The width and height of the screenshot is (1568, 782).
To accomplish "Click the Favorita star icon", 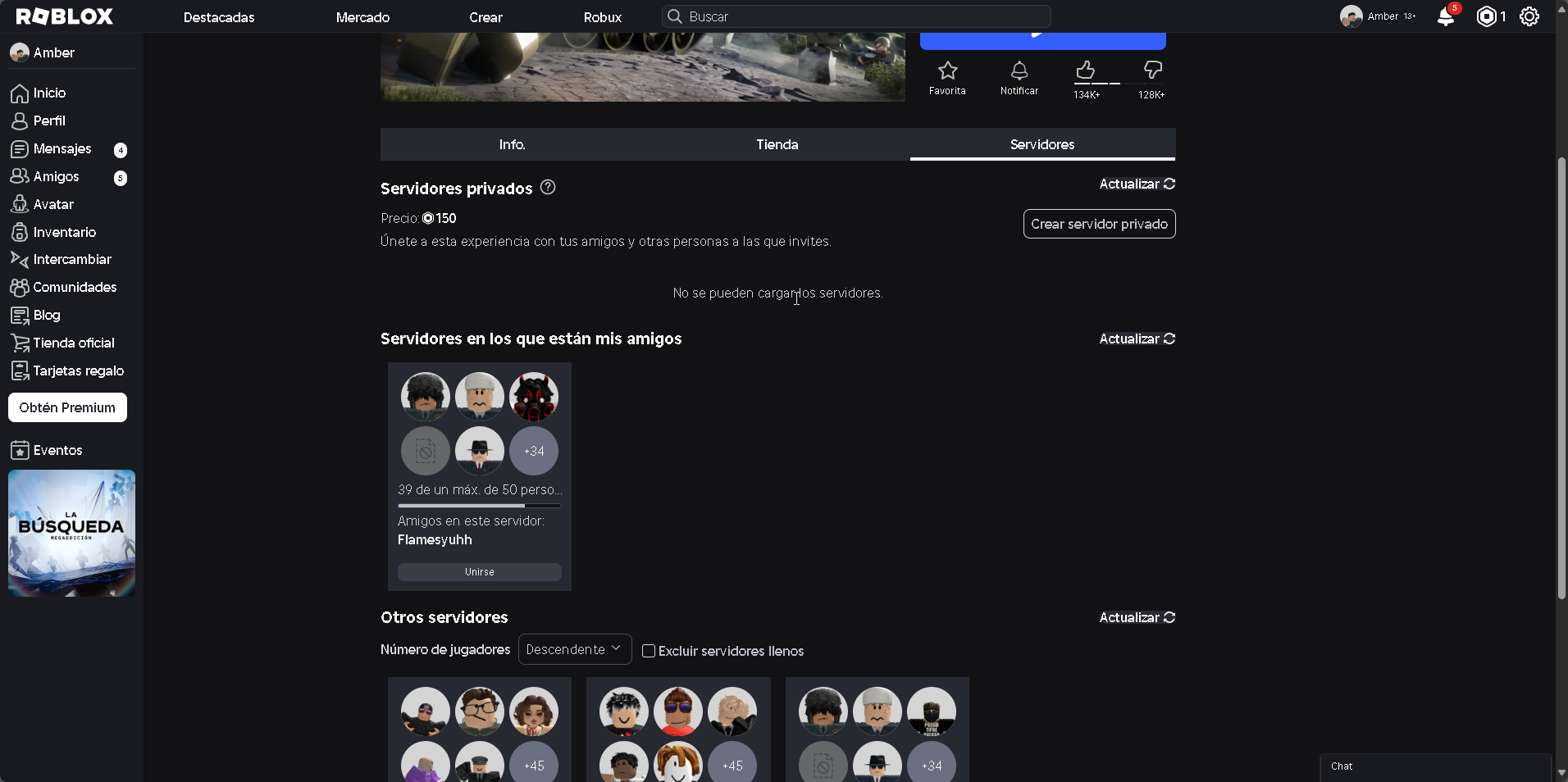I will click(x=947, y=71).
